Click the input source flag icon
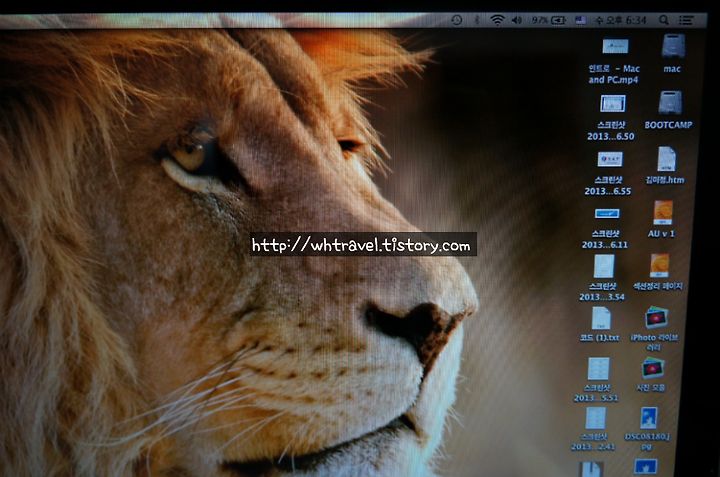This screenshot has height=477, width=720. tap(580, 20)
